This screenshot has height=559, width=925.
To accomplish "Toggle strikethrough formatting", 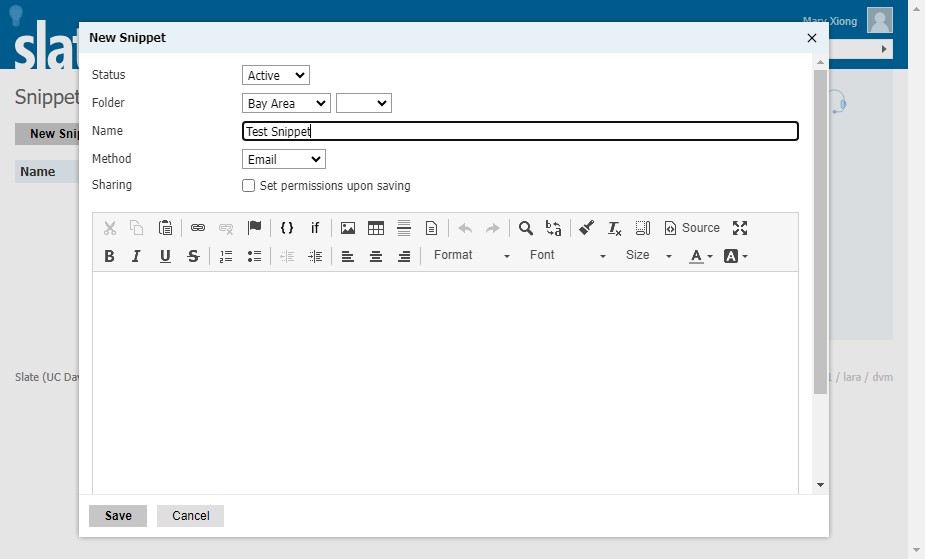I will [193, 256].
